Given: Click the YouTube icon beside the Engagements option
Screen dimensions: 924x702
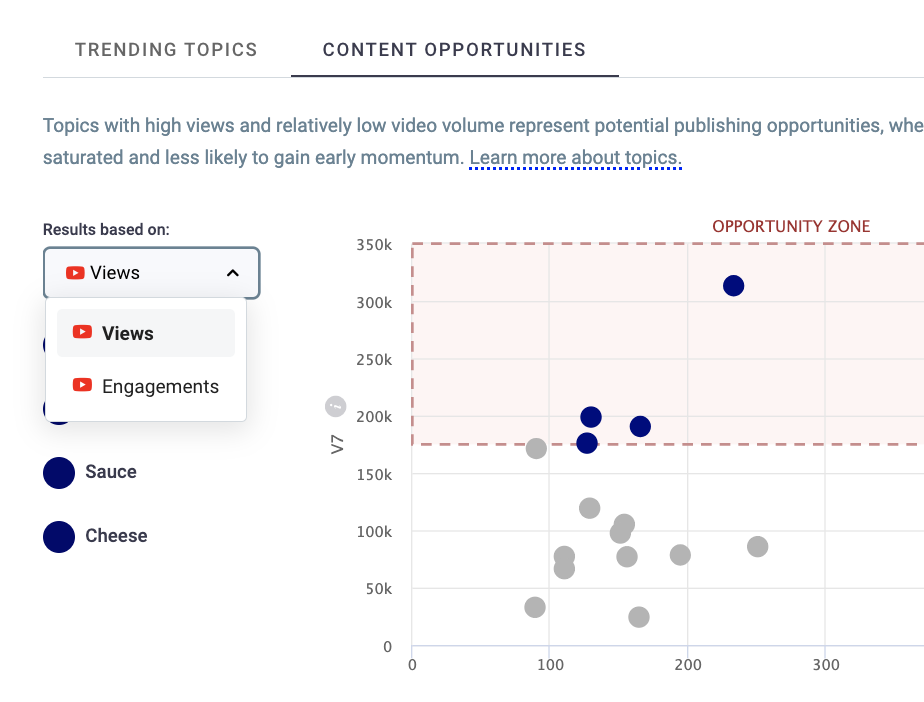Looking at the screenshot, I should pyautogui.click(x=83, y=386).
